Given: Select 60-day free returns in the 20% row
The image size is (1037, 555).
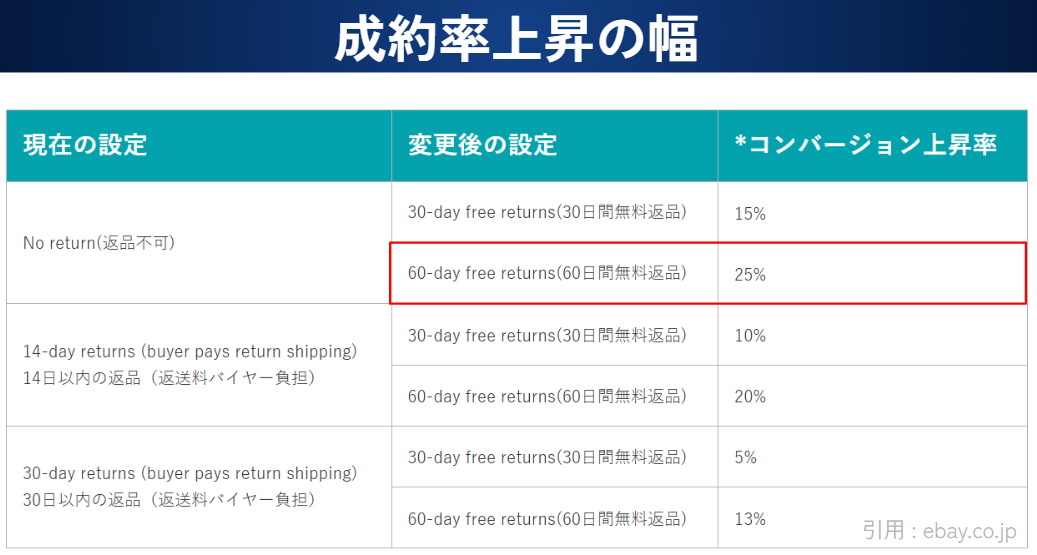Looking at the screenshot, I should (x=547, y=396).
